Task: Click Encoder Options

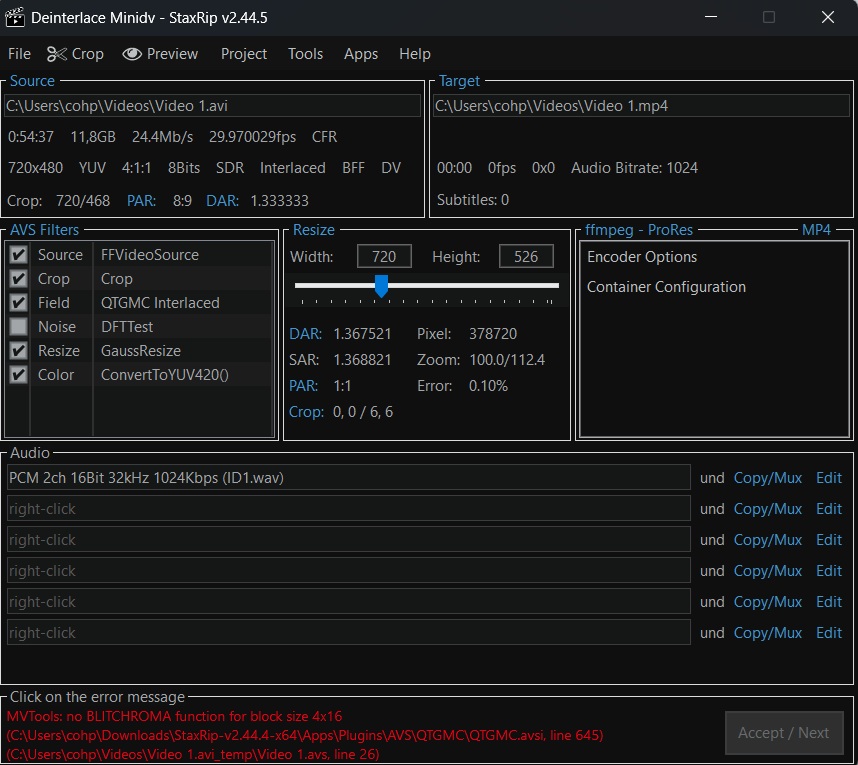Action: click(642, 257)
